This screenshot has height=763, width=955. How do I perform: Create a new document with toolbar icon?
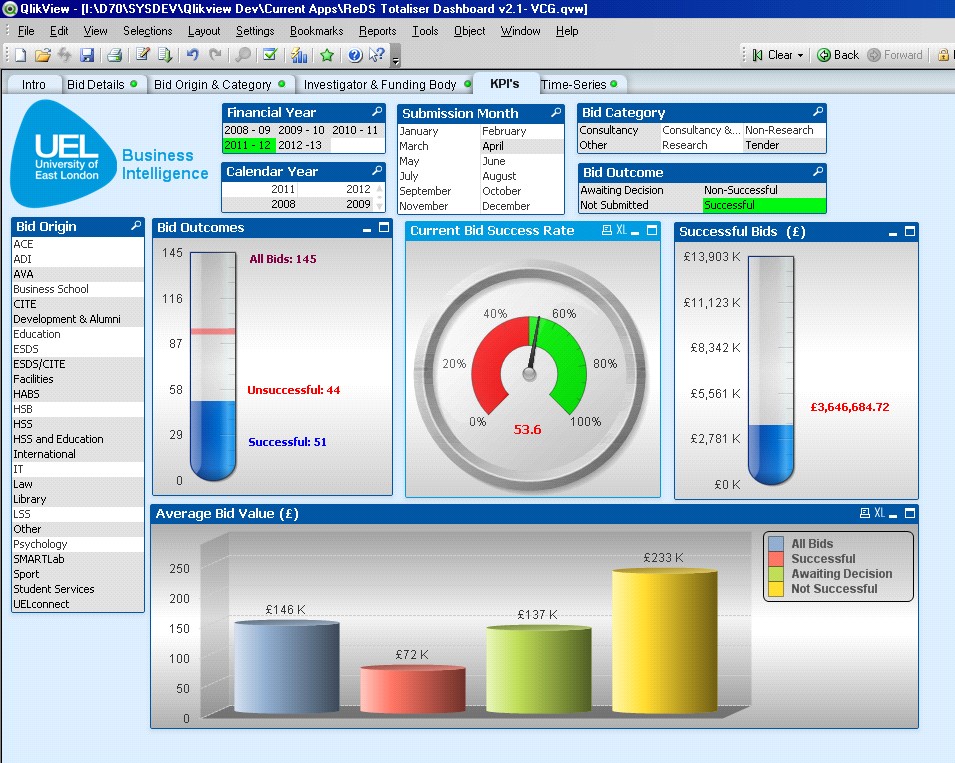tap(20, 55)
